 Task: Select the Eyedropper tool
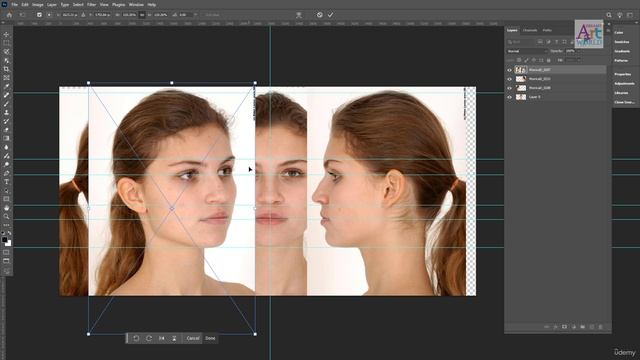coord(6,87)
